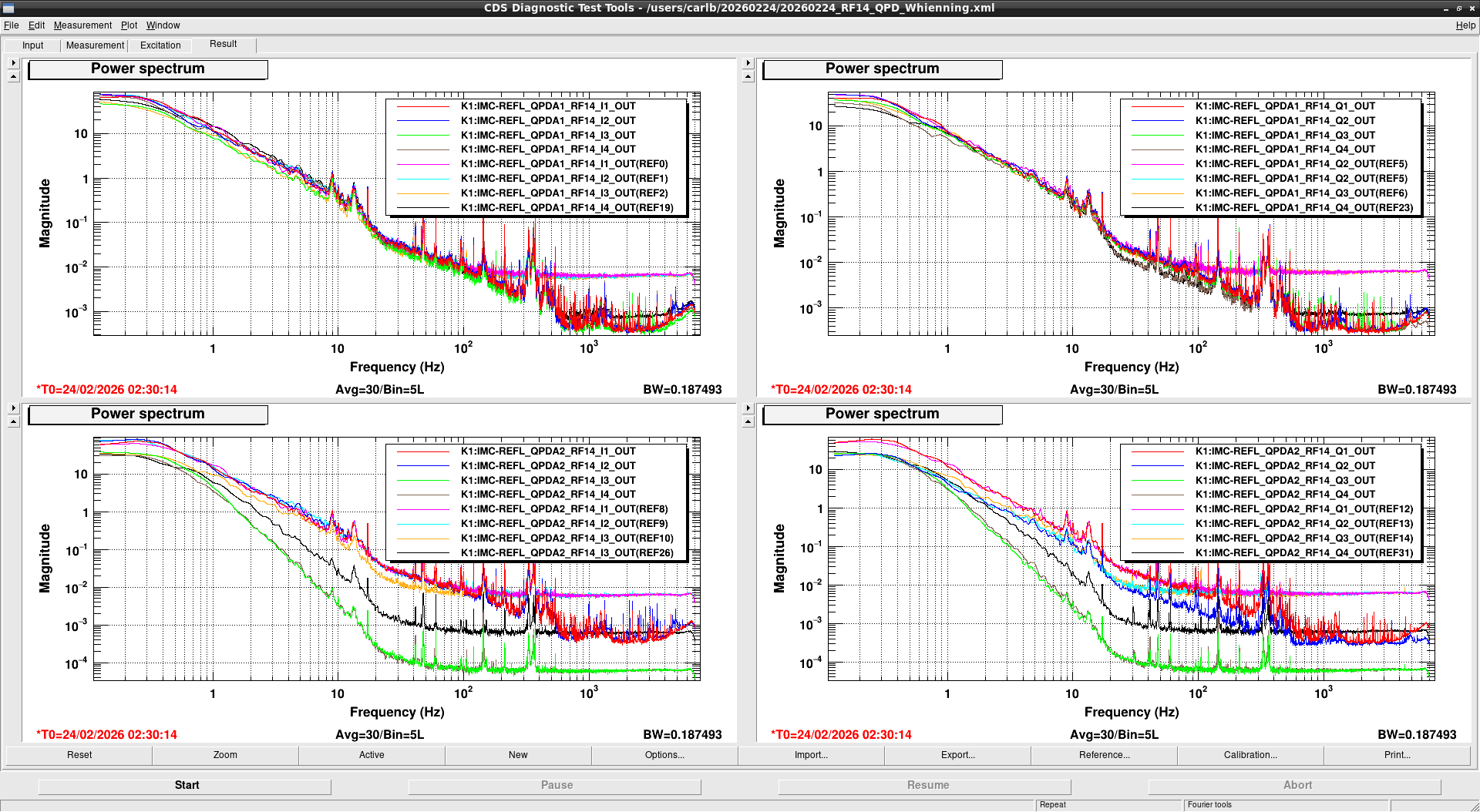Click up-arrow button beside QPDA2 I1 plot
The image size is (1480, 812).
pos(13,421)
